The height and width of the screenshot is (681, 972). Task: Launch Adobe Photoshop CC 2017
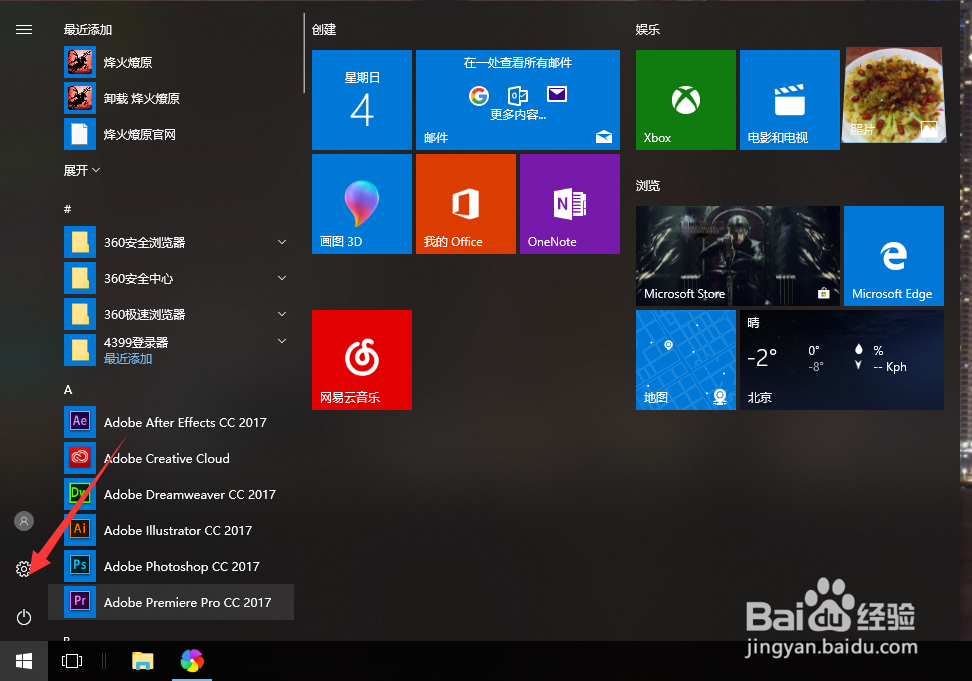click(170, 566)
